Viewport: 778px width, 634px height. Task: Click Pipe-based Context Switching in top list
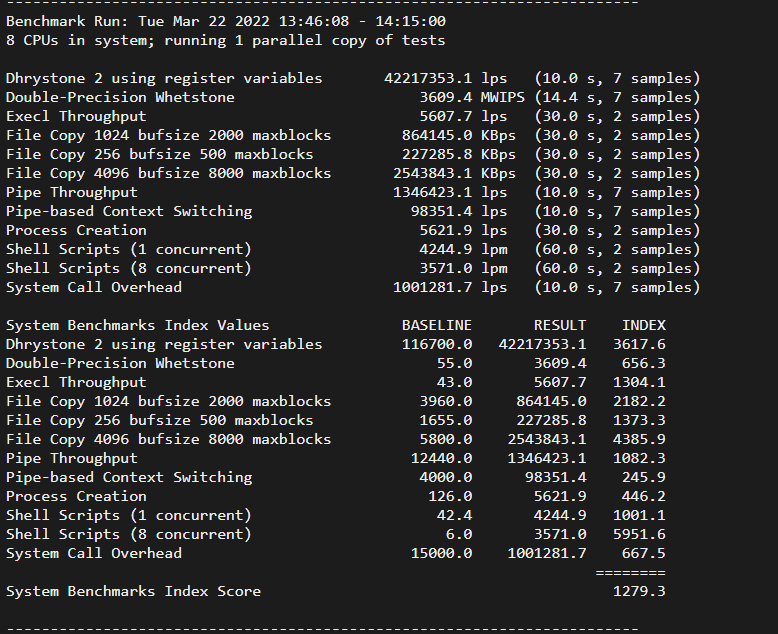pos(129,211)
